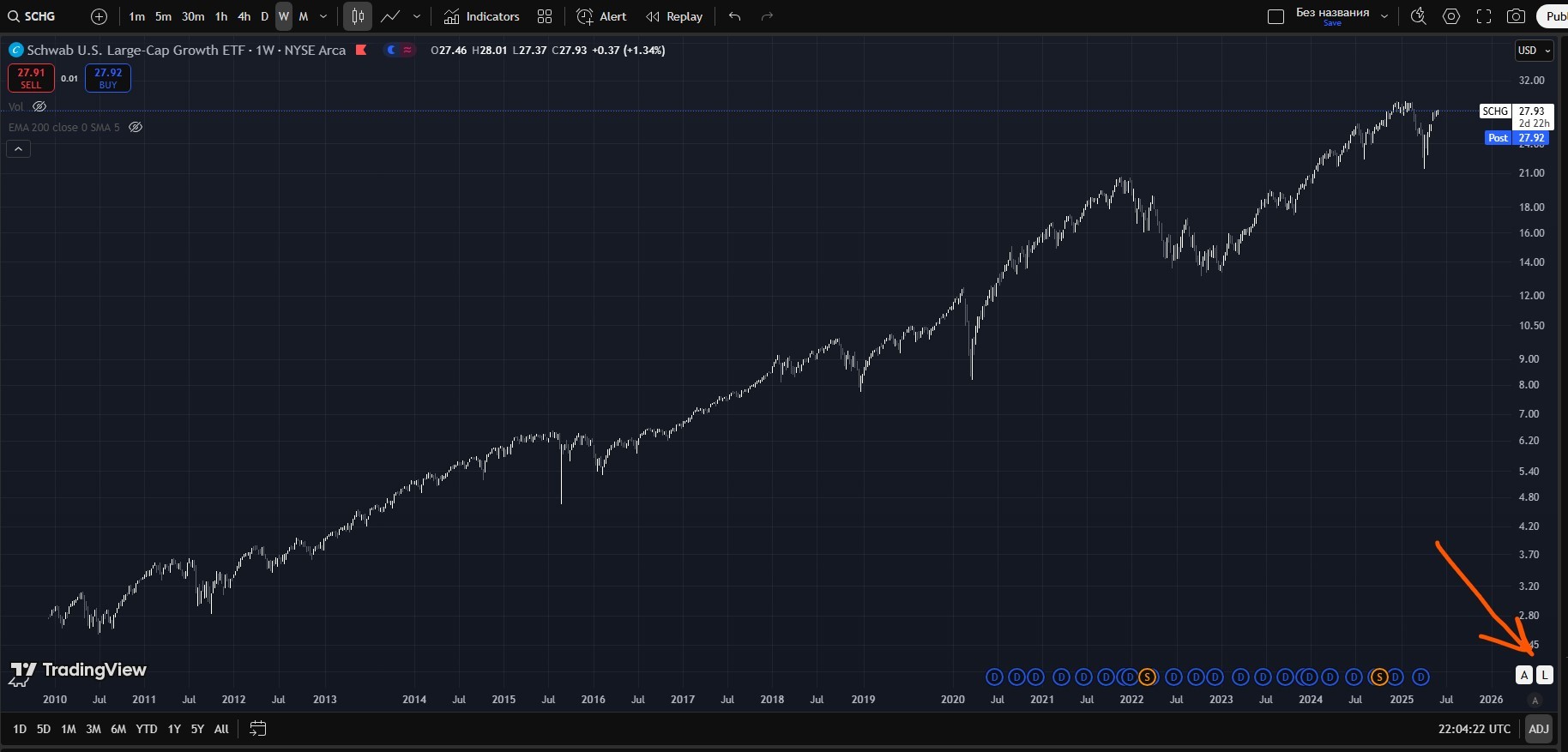Set date range to 6M
1568x752 pixels.
(x=118, y=729)
